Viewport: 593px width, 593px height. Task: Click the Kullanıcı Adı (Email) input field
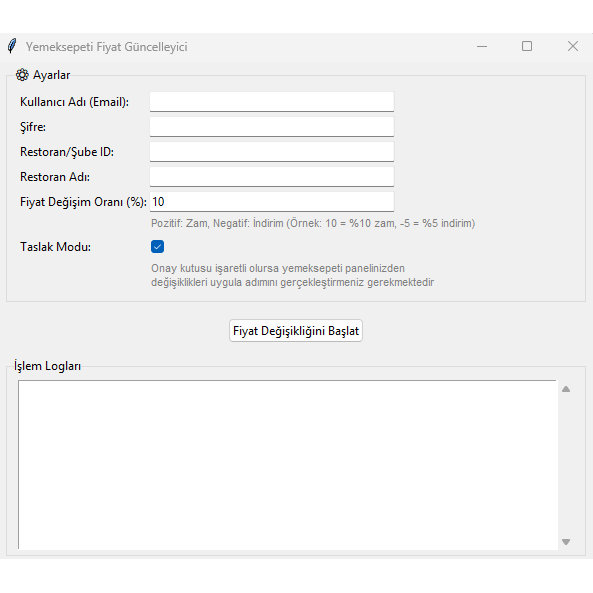272,102
